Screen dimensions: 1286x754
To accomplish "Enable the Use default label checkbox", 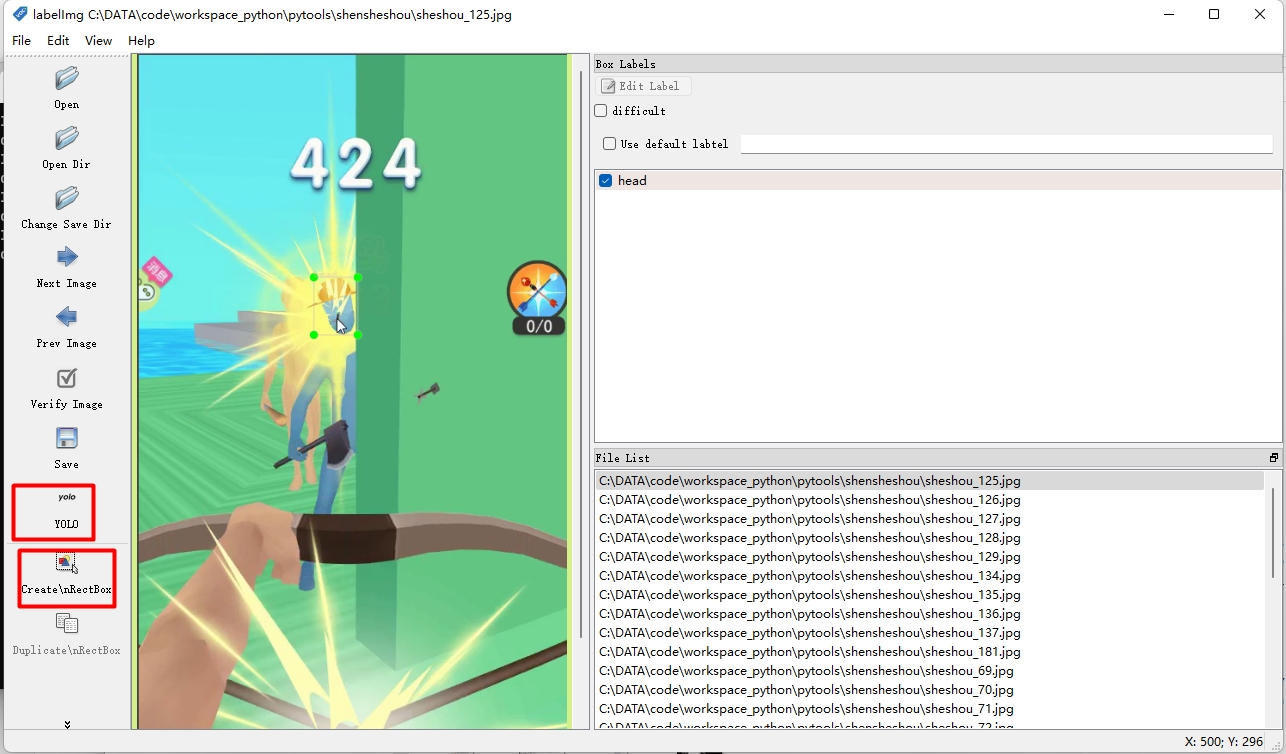I will click(x=610, y=144).
